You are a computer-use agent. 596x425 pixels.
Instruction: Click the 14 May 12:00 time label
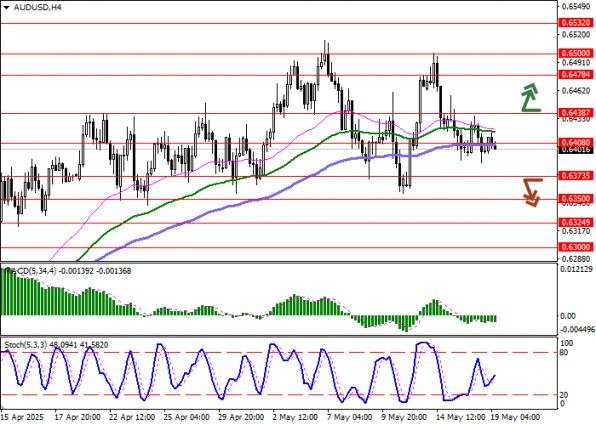click(x=461, y=417)
